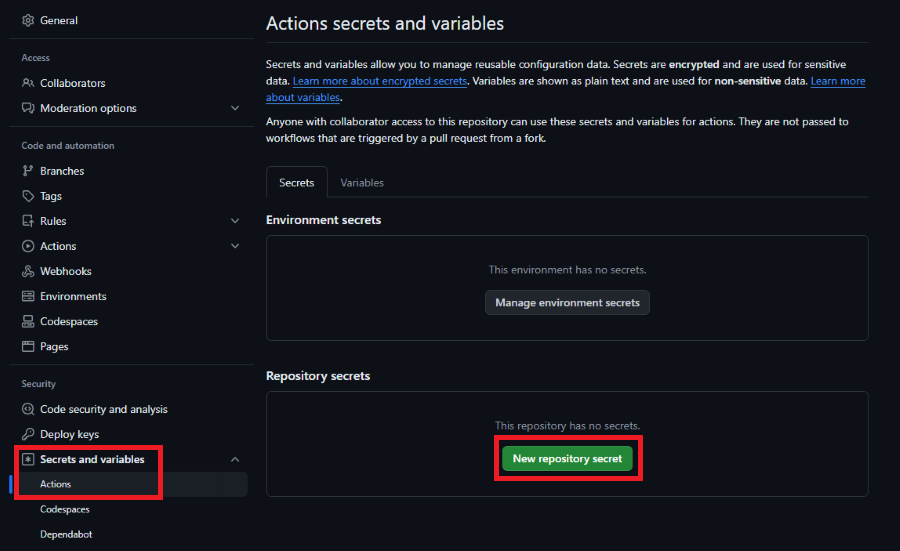Expand the Moderation options chevron
Viewport: 900px width, 551px height.
click(235, 108)
